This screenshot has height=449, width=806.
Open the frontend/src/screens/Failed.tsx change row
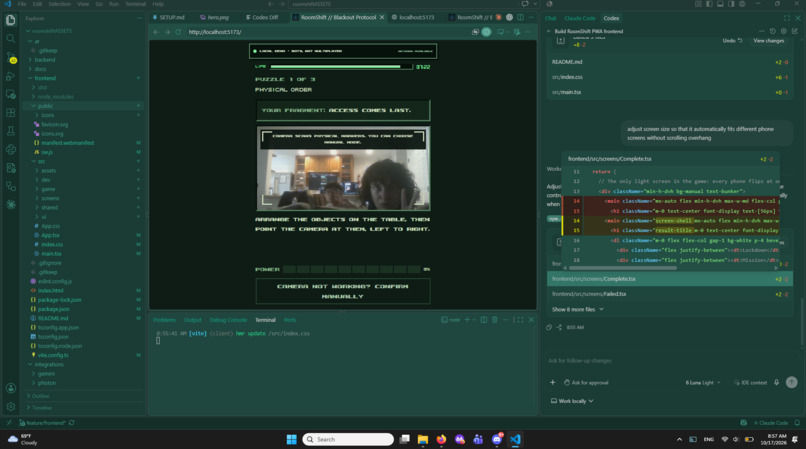(670, 294)
